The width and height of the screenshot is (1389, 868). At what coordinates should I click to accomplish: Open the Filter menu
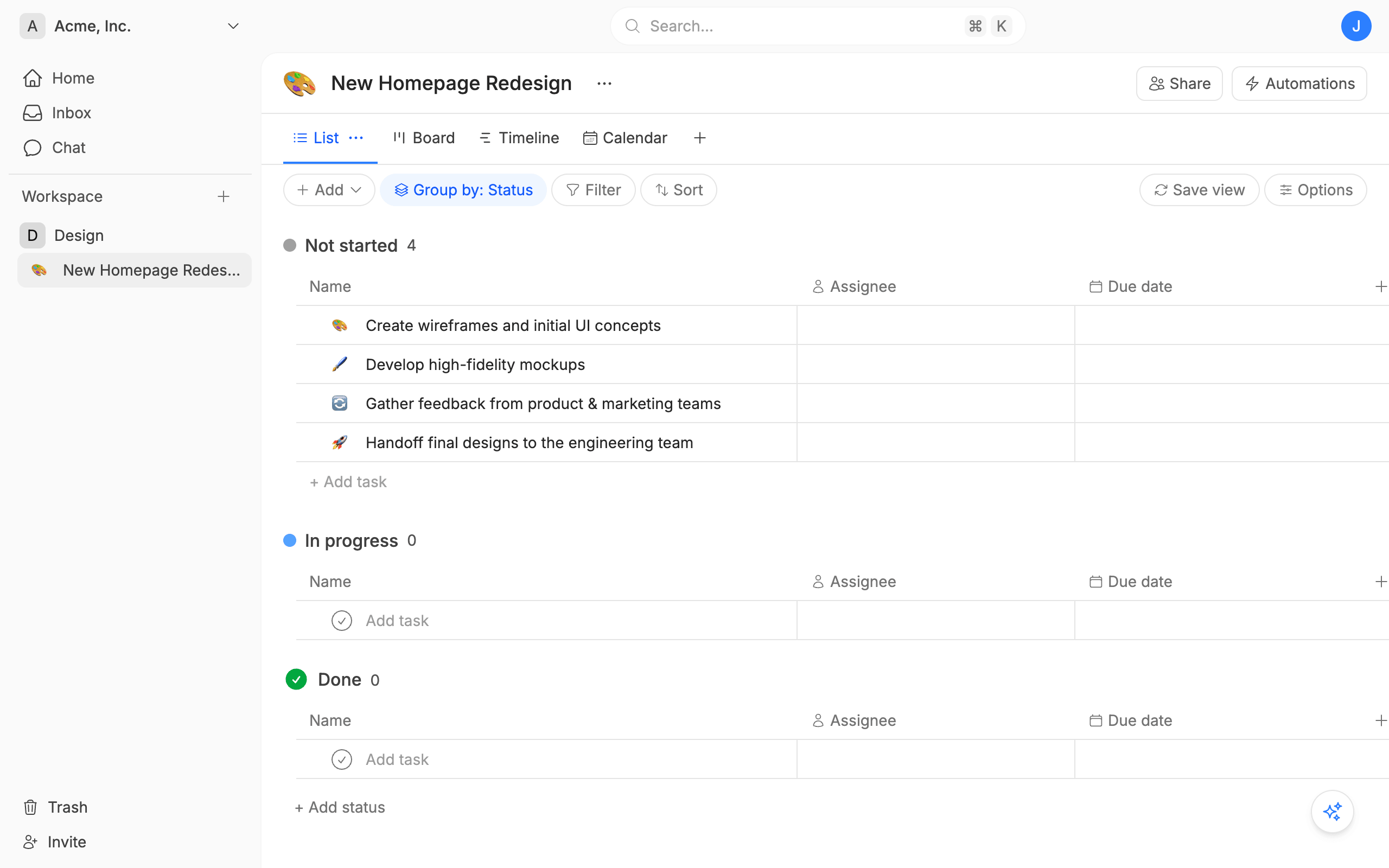(593, 190)
